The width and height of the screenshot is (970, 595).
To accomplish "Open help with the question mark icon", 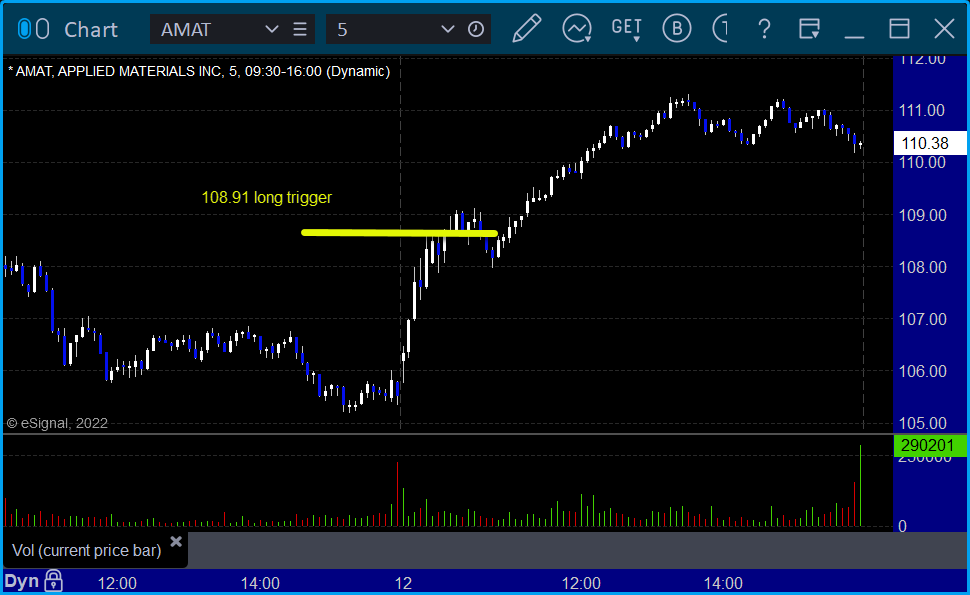I will click(764, 29).
